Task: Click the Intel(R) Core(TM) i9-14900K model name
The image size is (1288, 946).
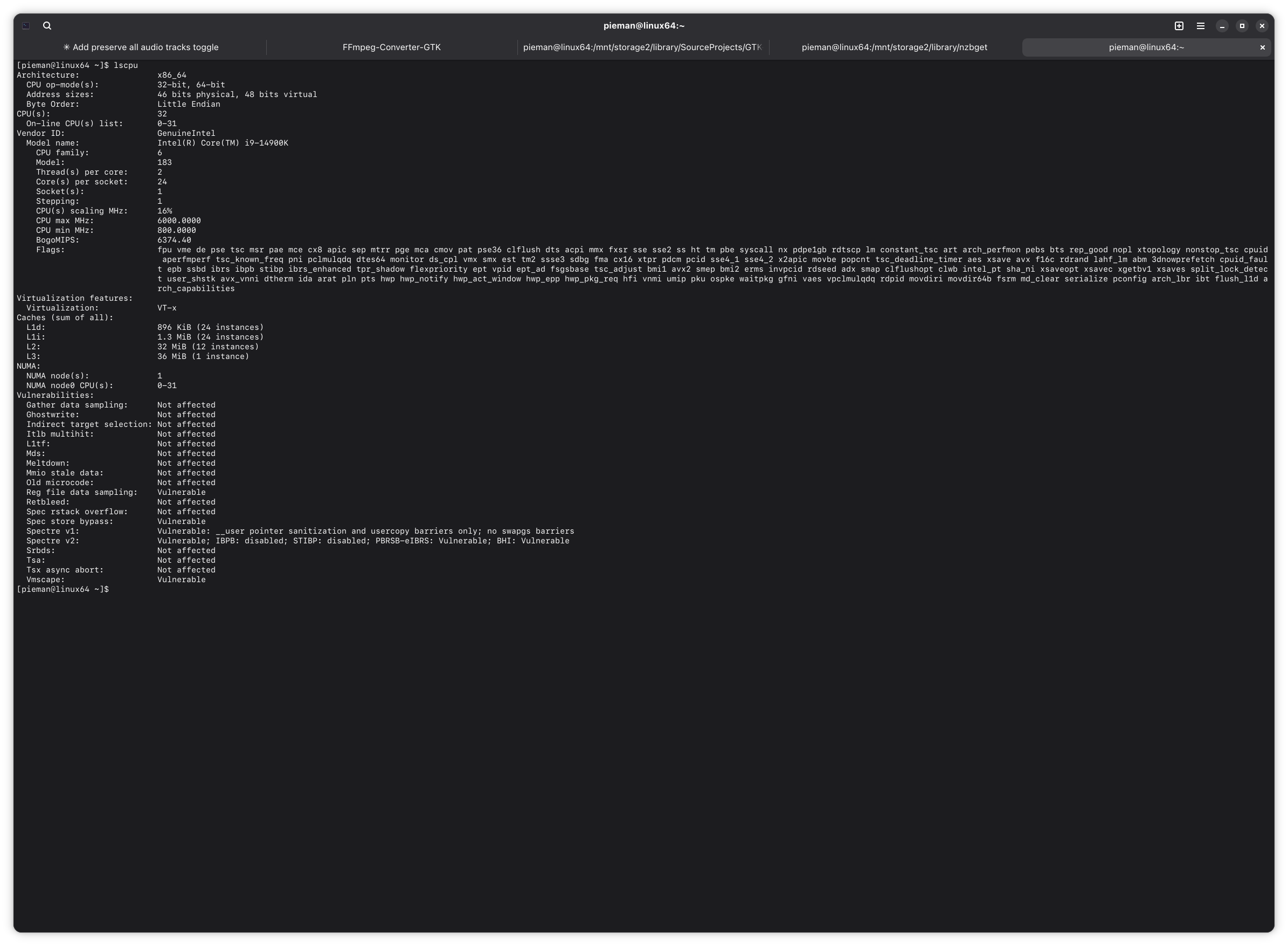Action: (223, 143)
